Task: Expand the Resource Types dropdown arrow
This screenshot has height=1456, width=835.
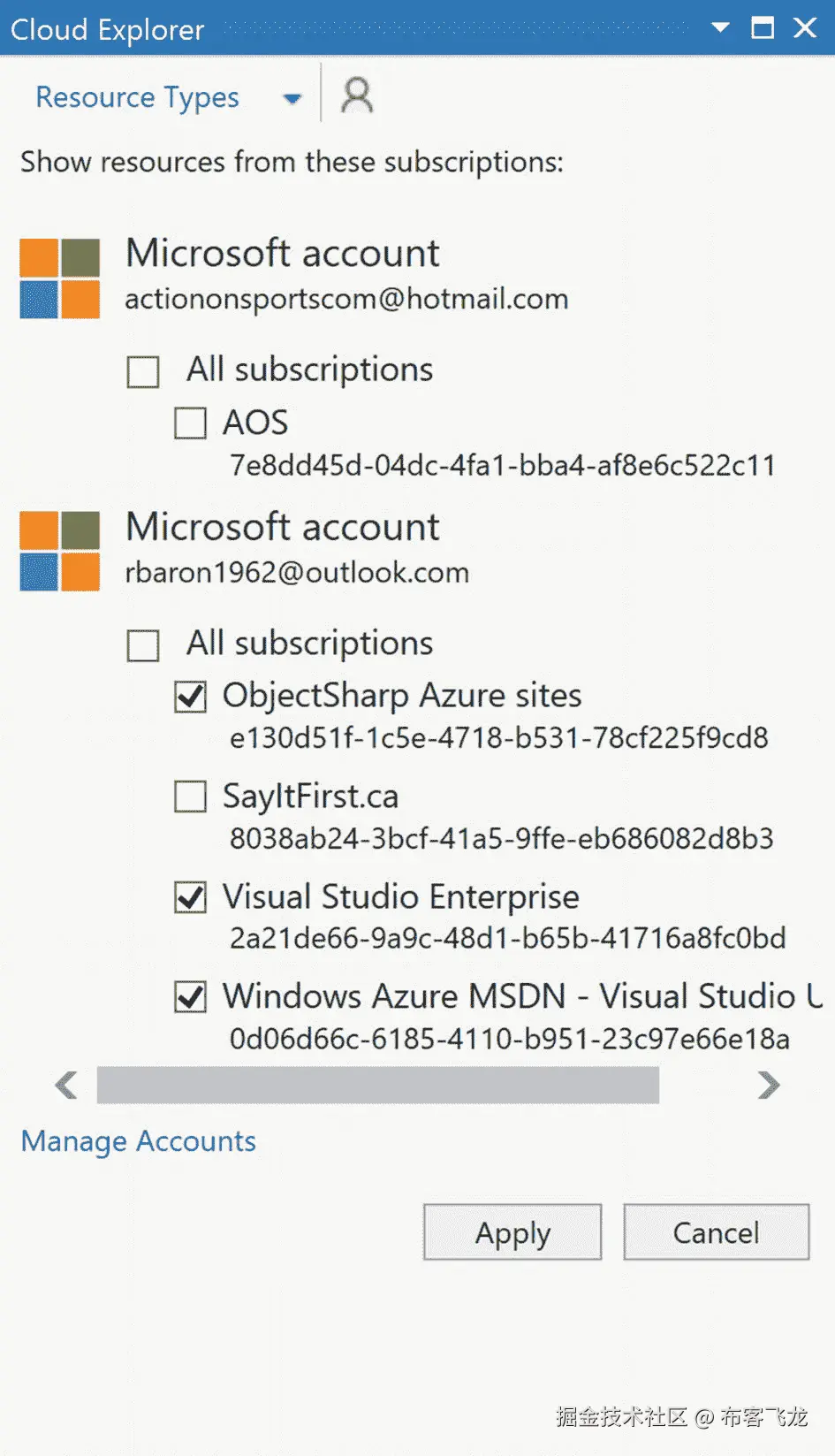Action: tap(292, 98)
